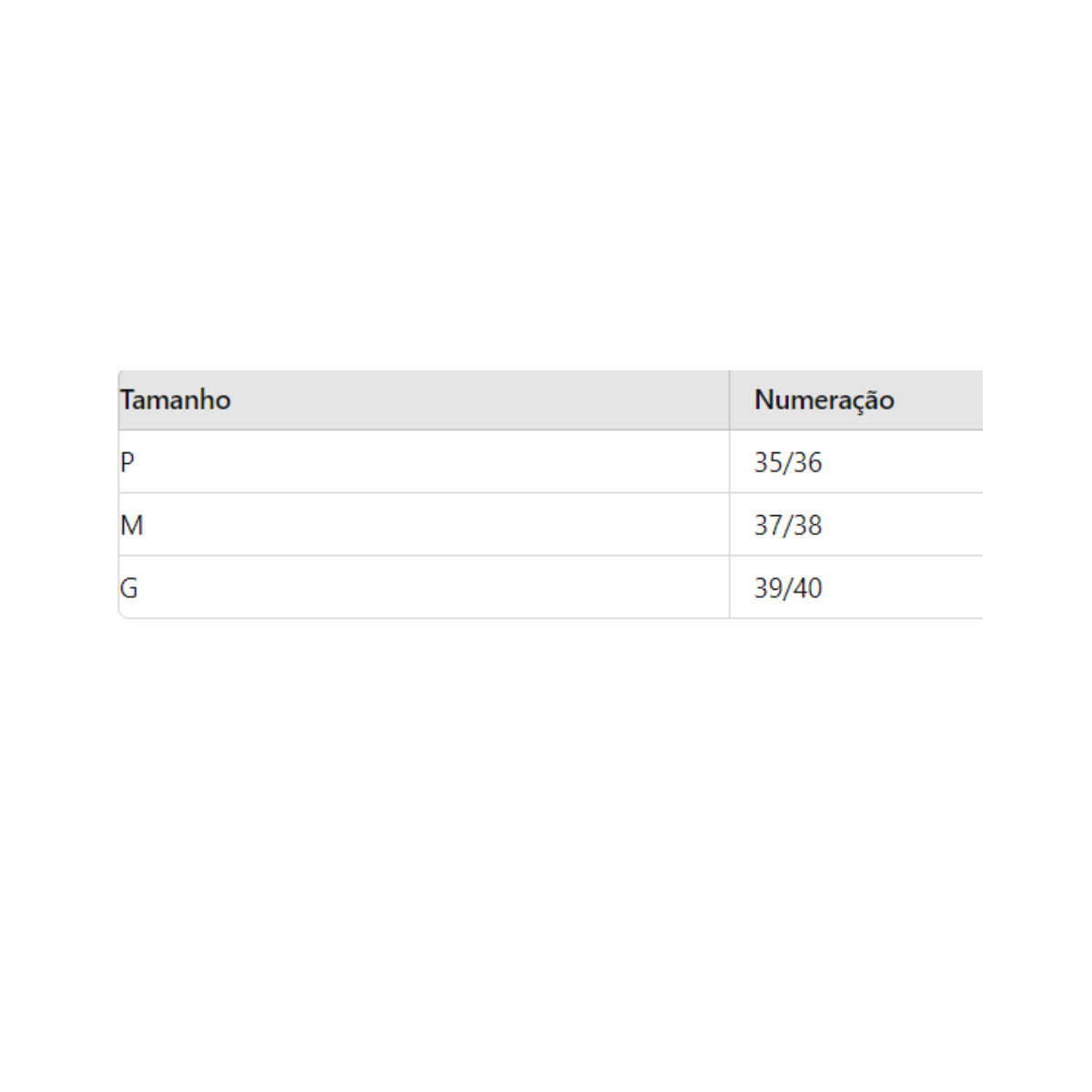The height and width of the screenshot is (1092, 1092).
Task: Click the 35/36 numbering value
Action: pos(787,462)
